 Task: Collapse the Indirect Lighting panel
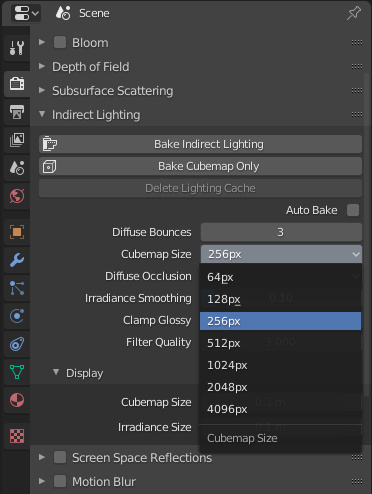pyautogui.click(x=42, y=114)
